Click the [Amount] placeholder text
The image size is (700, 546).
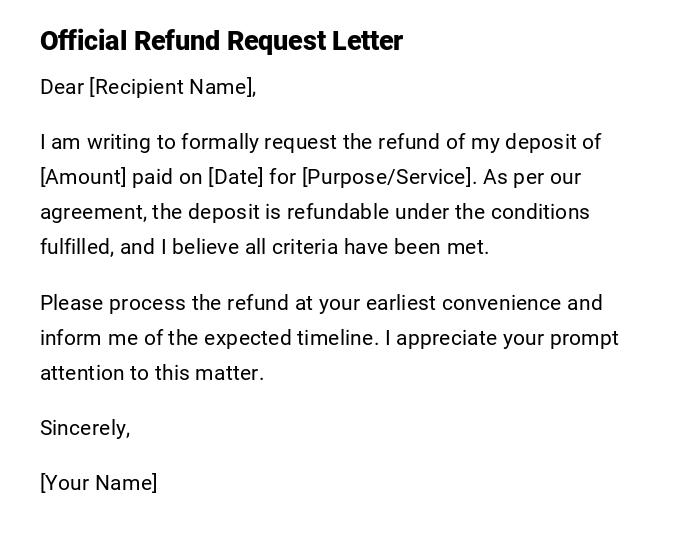click(x=83, y=177)
